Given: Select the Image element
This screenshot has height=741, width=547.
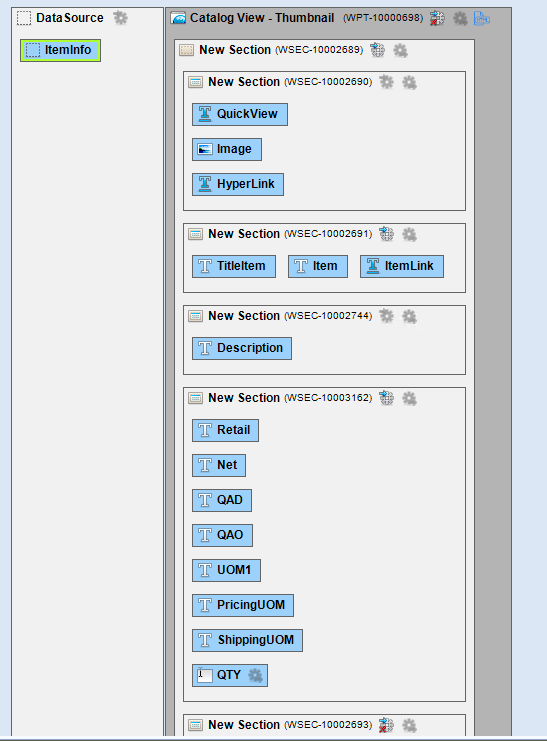Looking at the screenshot, I should coord(227,149).
